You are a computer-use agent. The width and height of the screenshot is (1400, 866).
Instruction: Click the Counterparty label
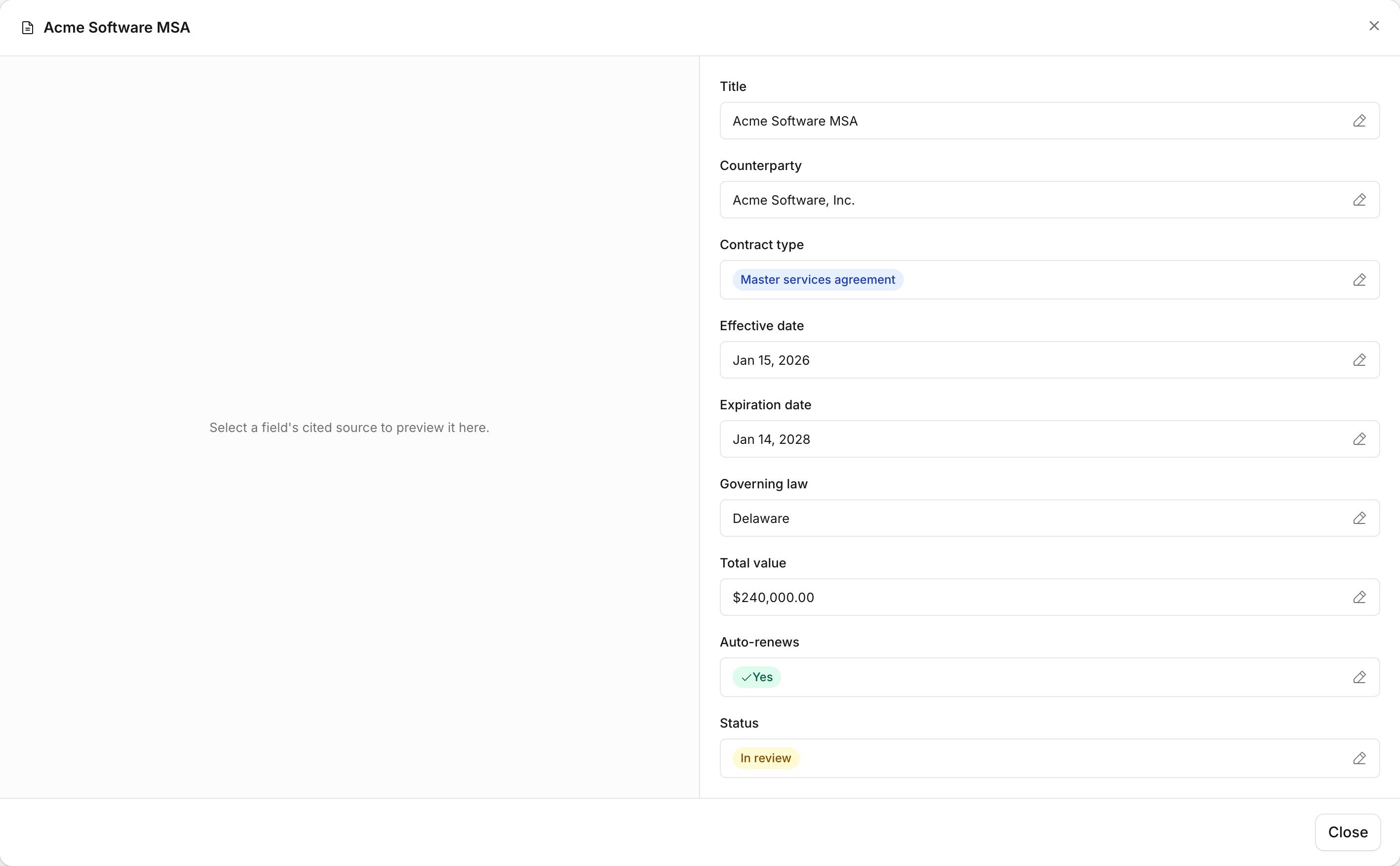click(760, 166)
